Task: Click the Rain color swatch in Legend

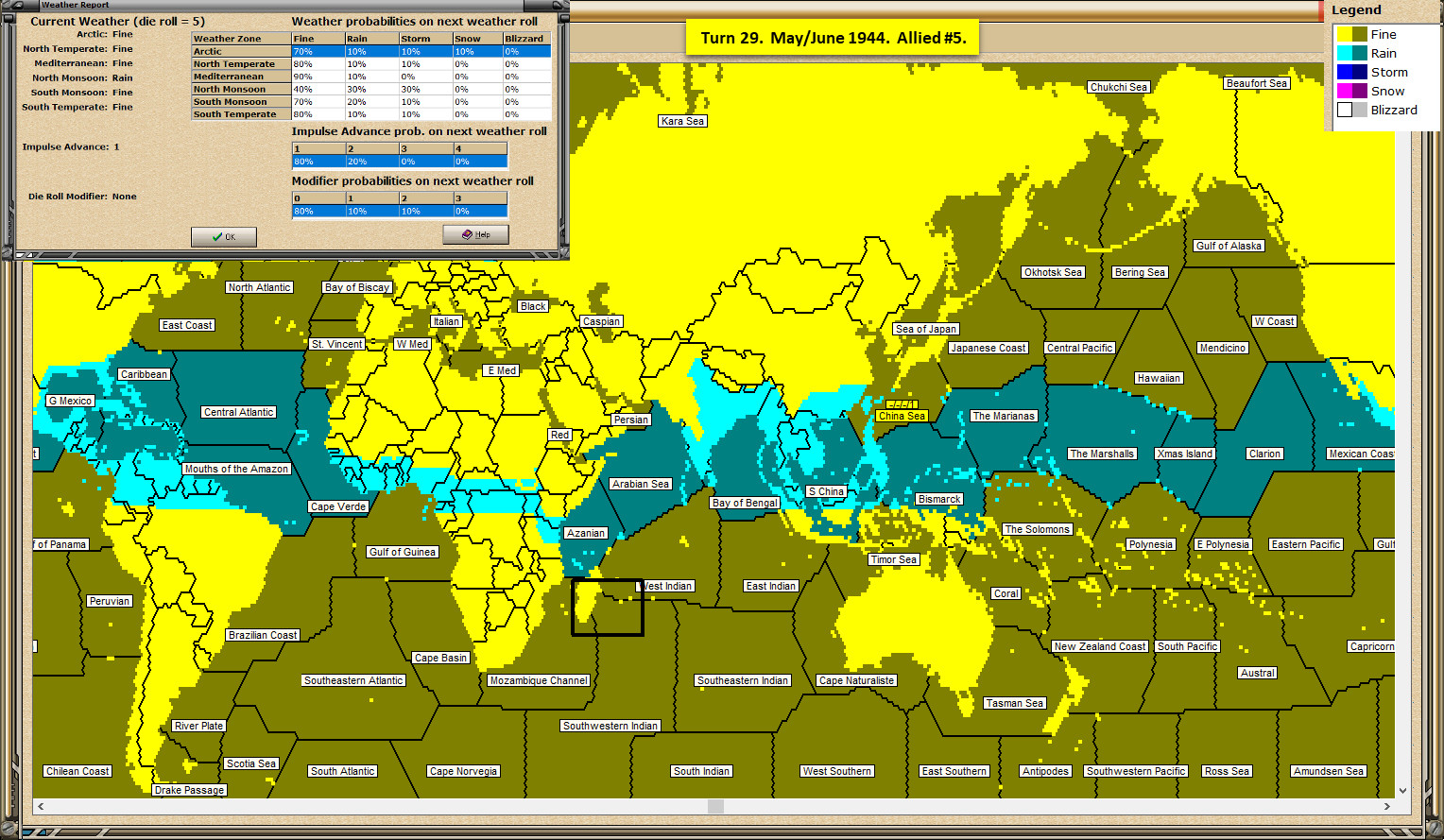Action: 1352,53
